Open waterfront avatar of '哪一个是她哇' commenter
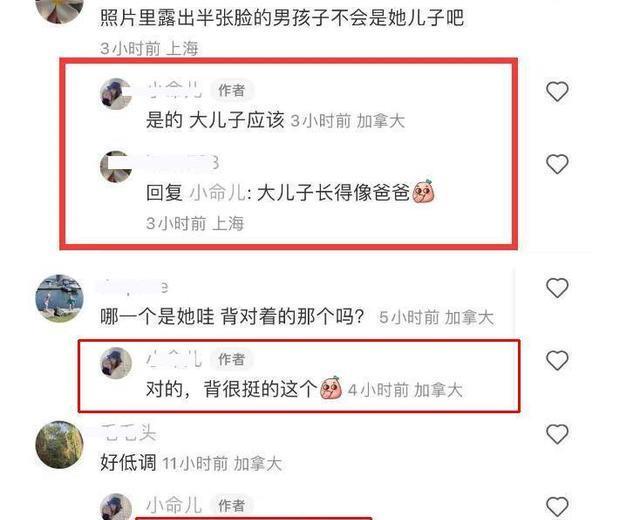The image size is (640, 520). [60, 298]
